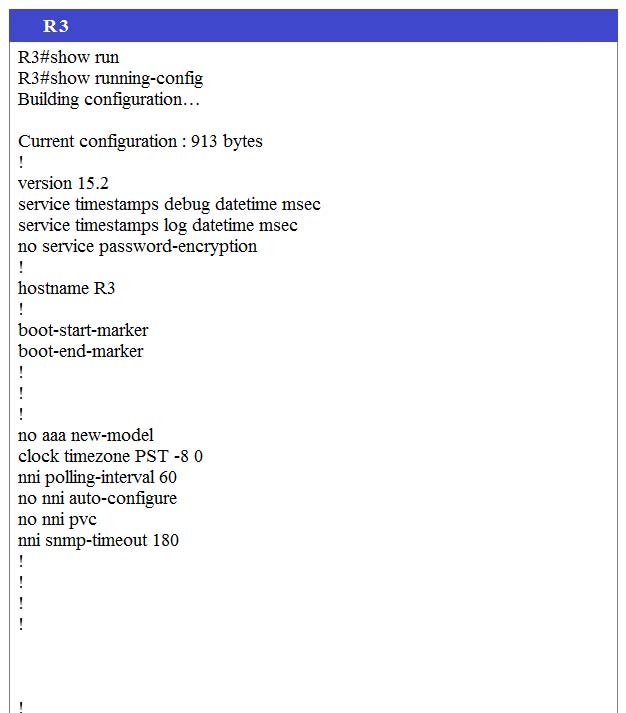Screen dimensions: 626x713
Task: Click 'no nni auto-configure' line
Action: (x=97, y=498)
